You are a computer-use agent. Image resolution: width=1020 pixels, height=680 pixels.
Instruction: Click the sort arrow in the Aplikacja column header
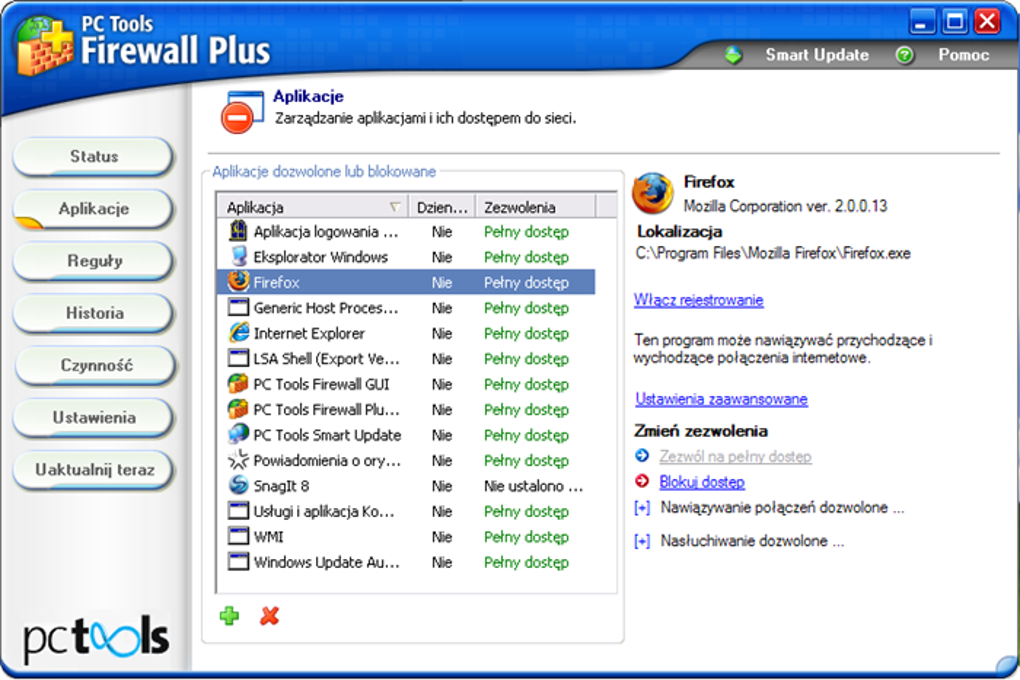(394, 207)
